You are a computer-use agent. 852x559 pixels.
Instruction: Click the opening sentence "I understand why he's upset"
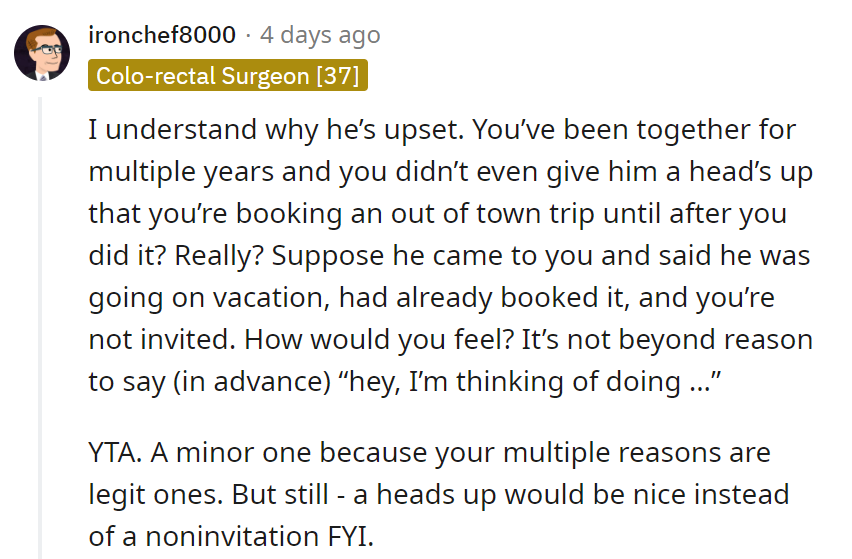[x=275, y=130]
